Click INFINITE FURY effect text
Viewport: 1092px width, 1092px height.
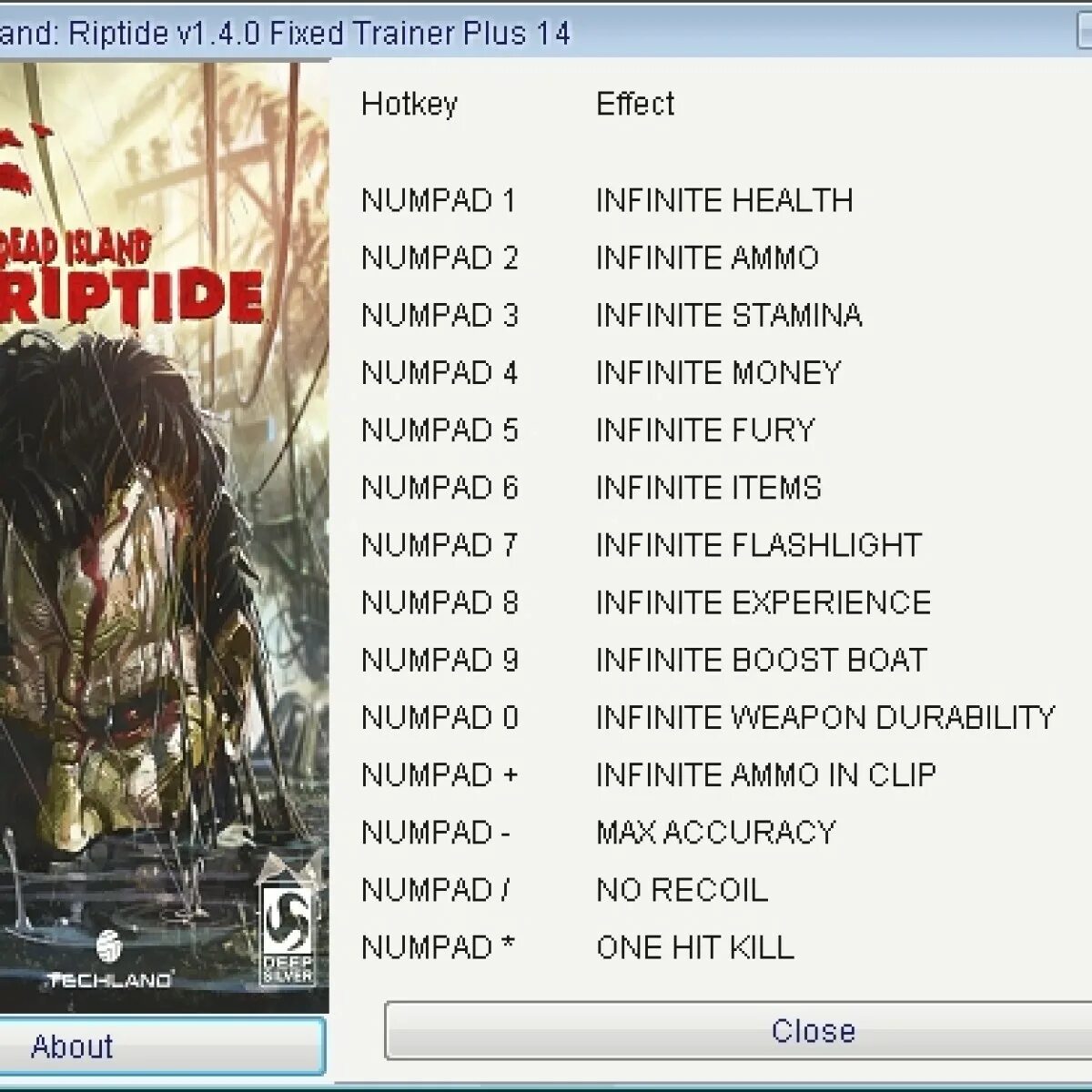[706, 430]
